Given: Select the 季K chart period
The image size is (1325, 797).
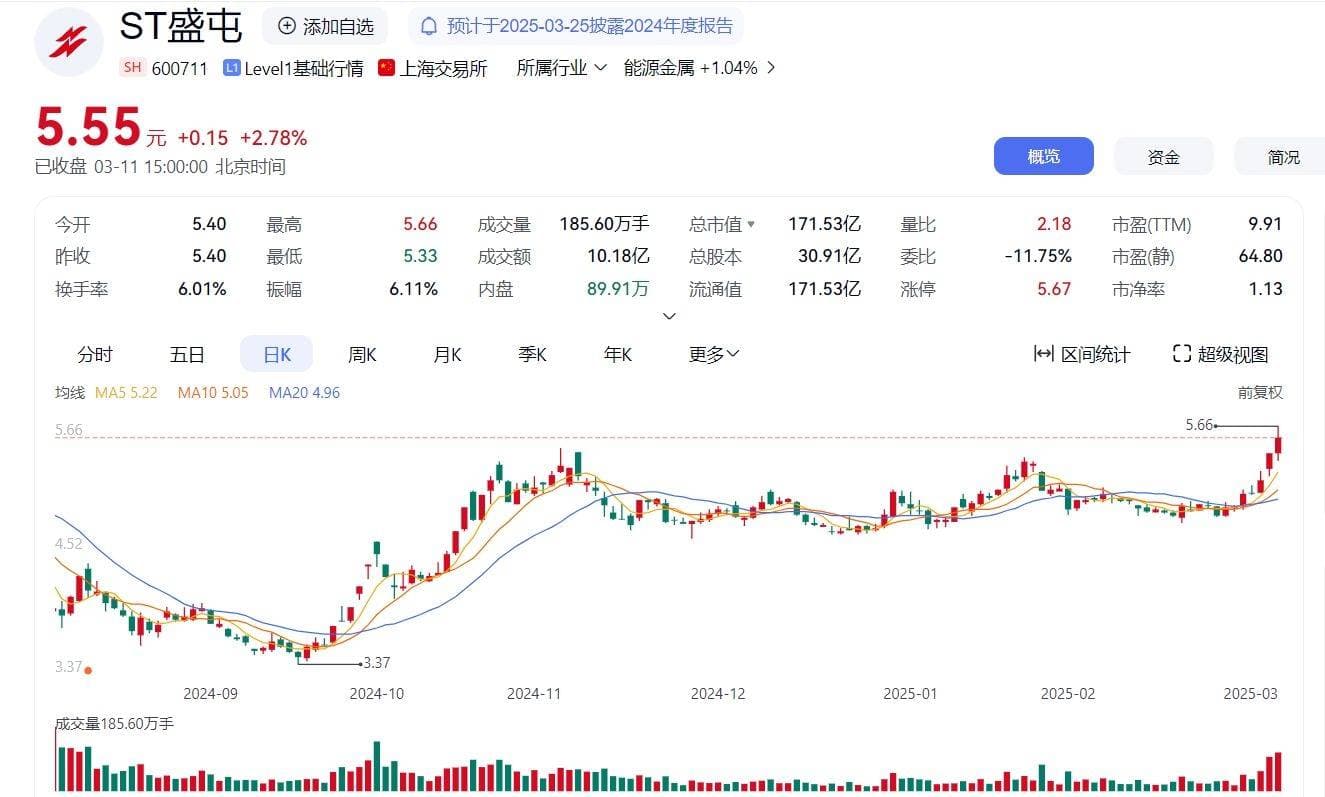Looking at the screenshot, I should click(532, 354).
